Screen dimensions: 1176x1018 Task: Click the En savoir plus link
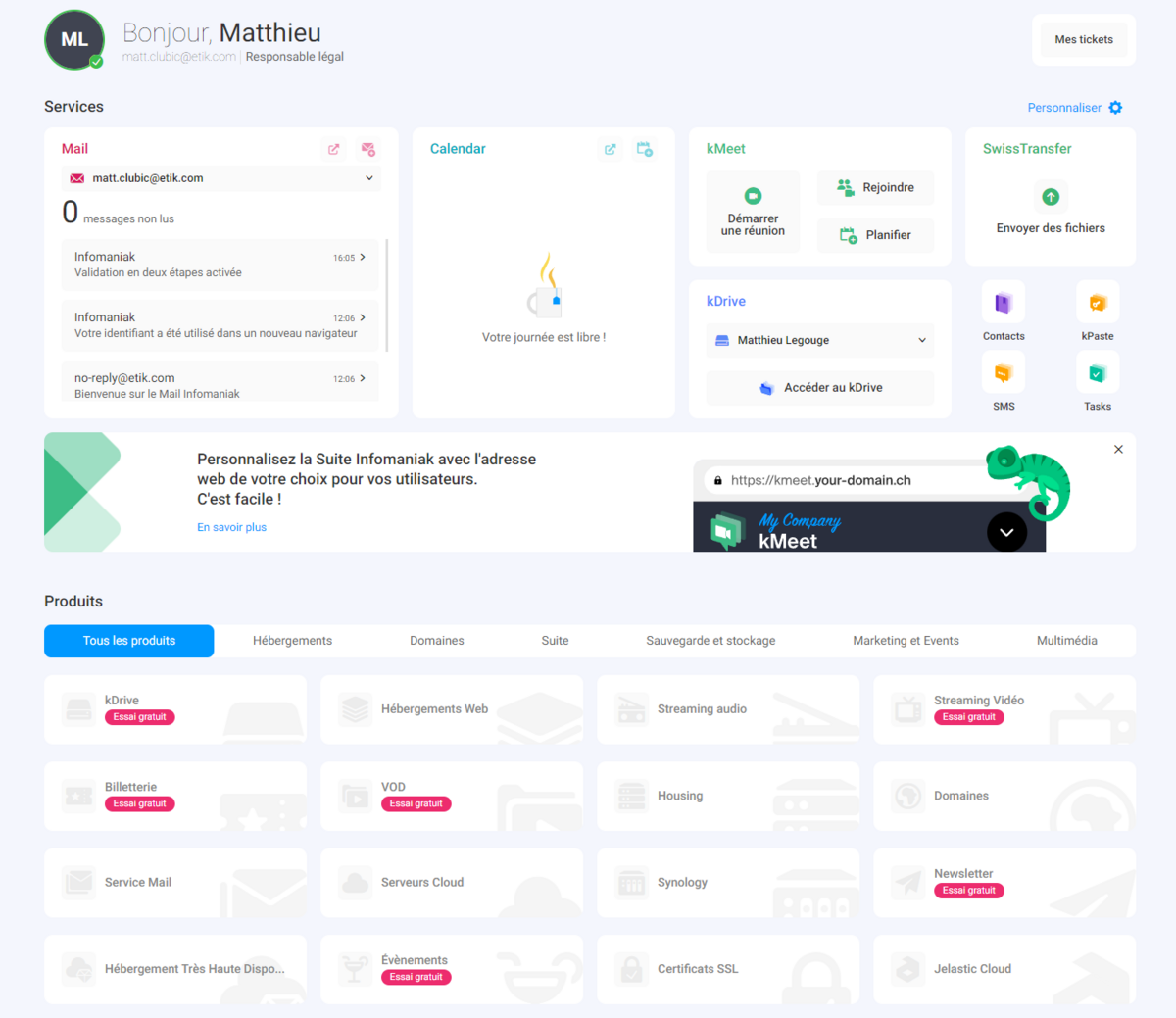(231, 527)
